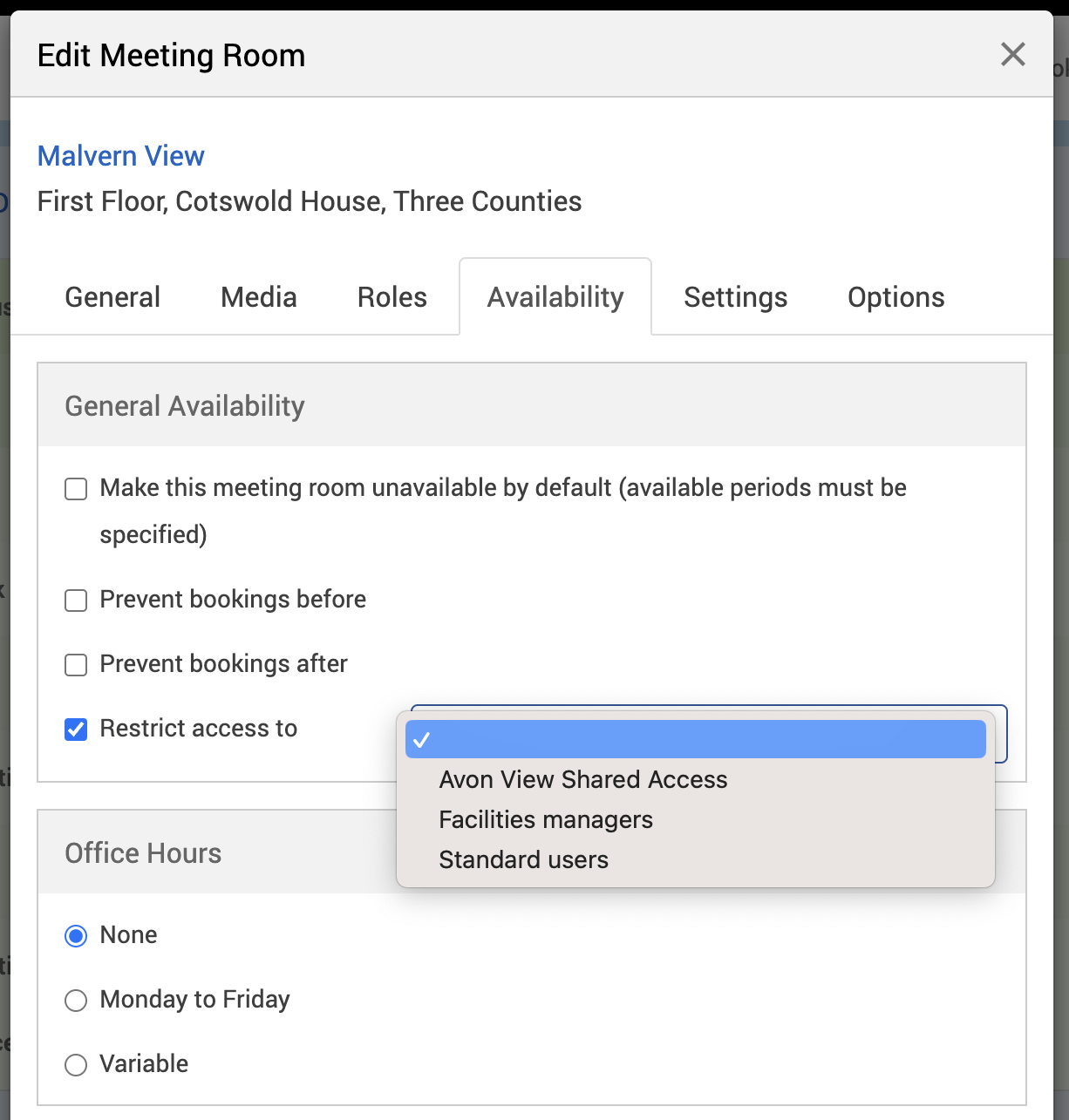The height and width of the screenshot is (1120, 1069).
Task: Check the Prevent bookings after option
Action: pyautogui.click(x=77, y=665)
